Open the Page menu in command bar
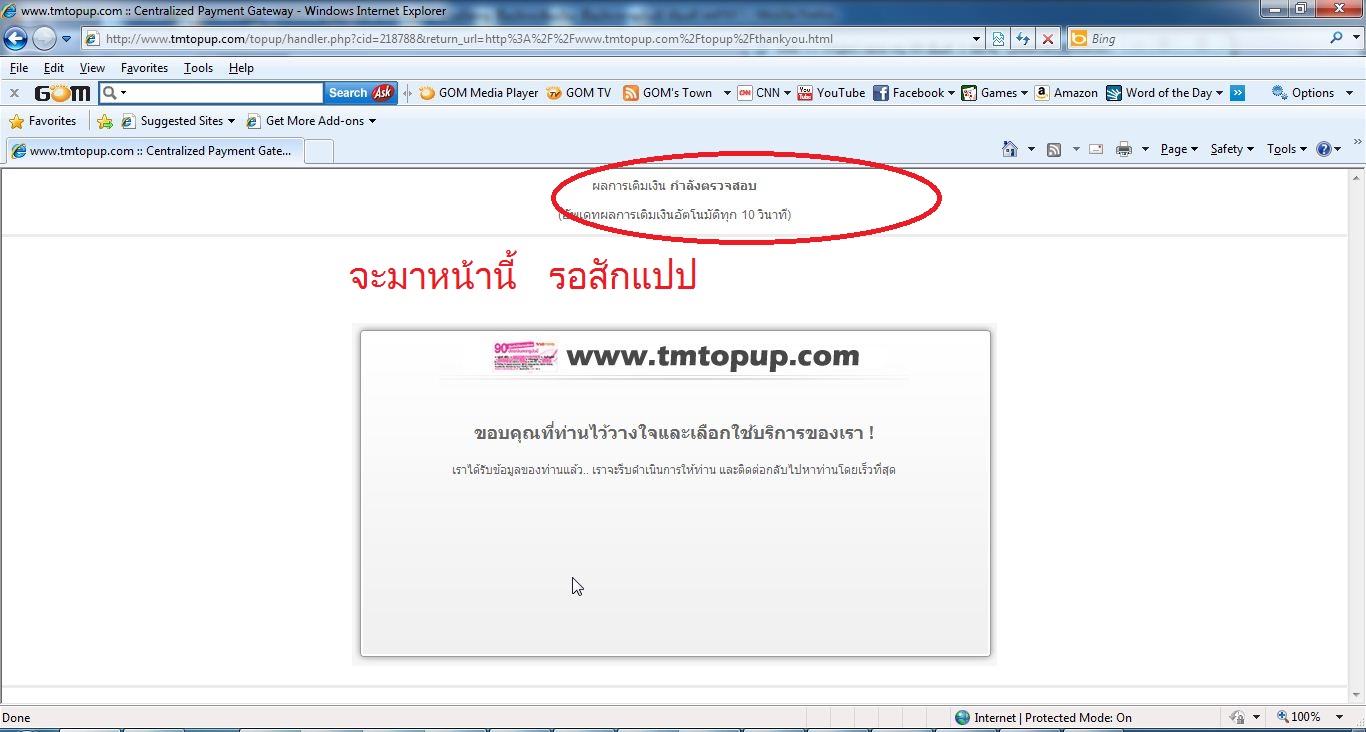Viewport: 1366px width, 732px height. point(1179,149)
